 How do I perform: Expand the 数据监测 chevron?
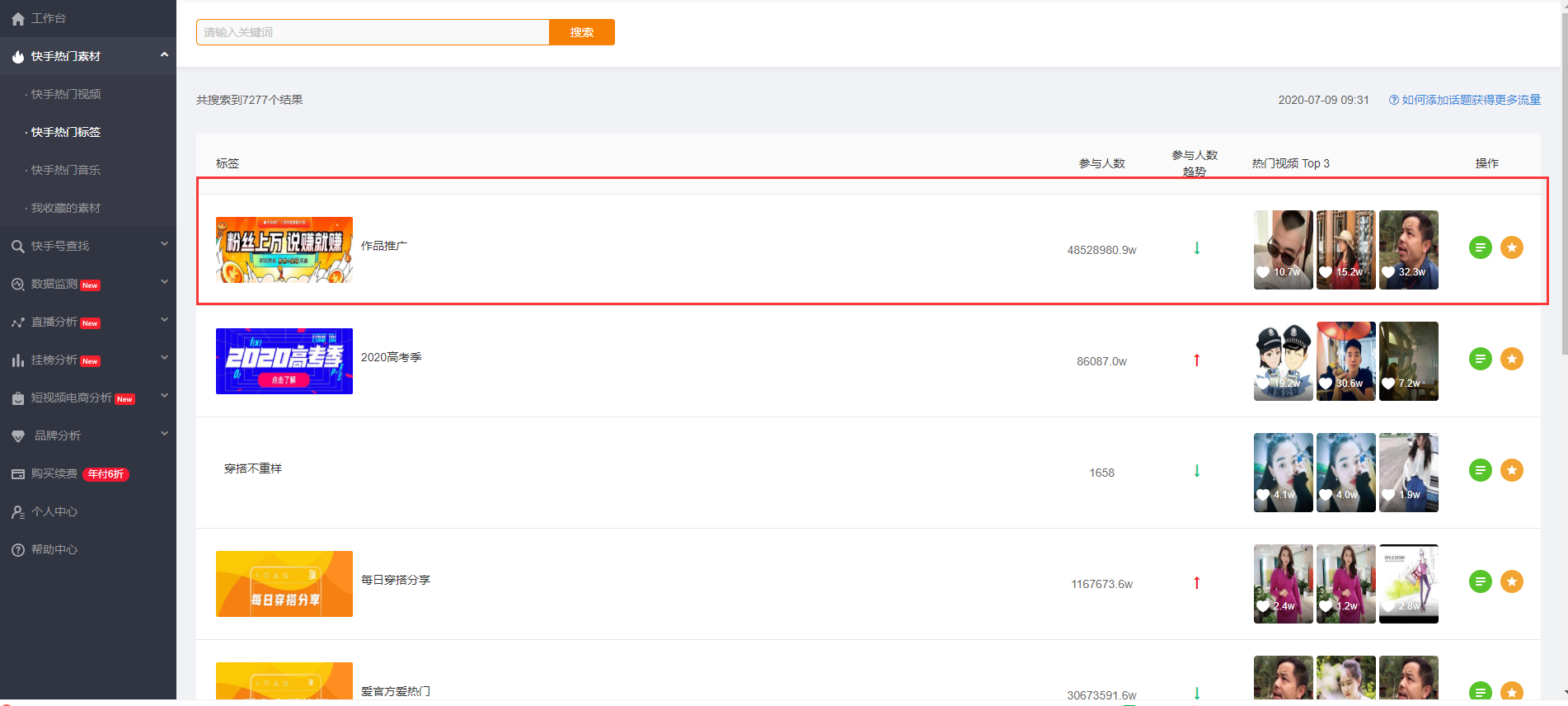pyautogui.click(x=164, y=282)
